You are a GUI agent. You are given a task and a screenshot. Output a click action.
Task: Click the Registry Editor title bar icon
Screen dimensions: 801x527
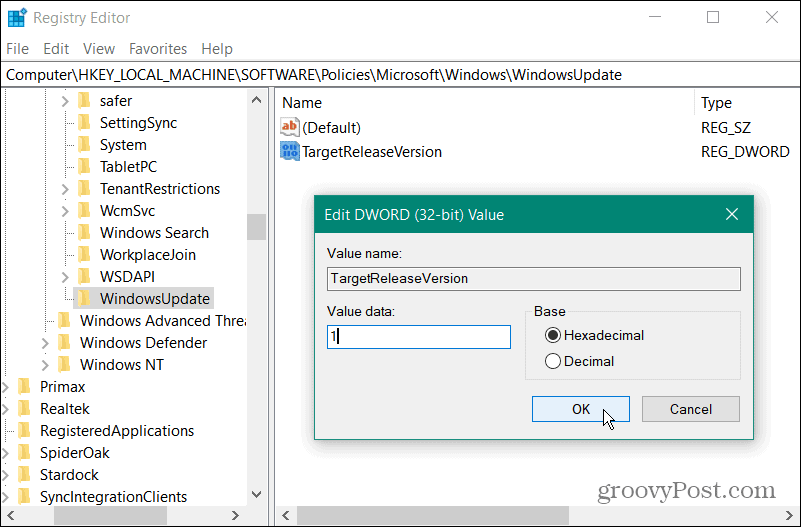coord(17,17)
